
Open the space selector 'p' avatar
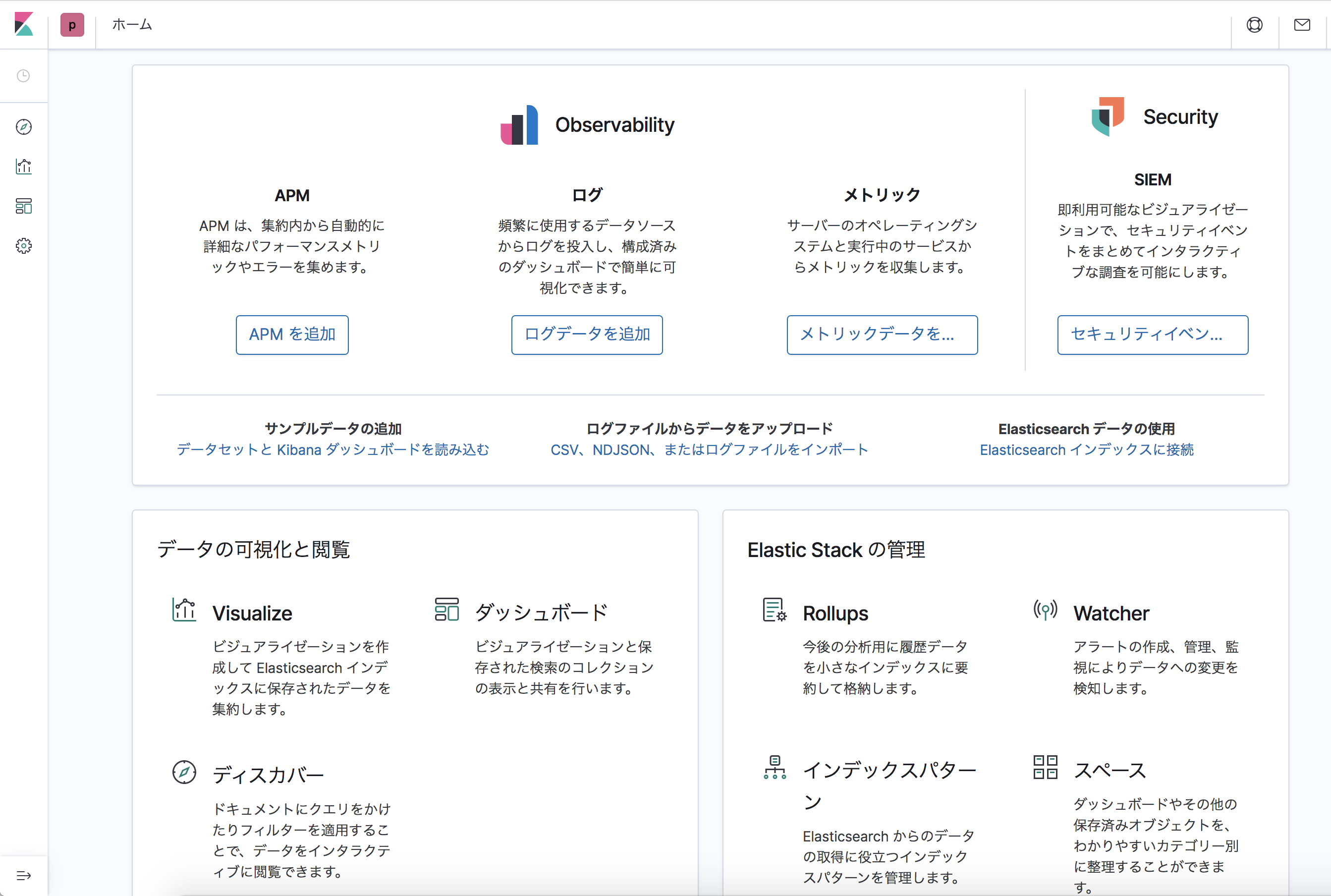(72, 25)
